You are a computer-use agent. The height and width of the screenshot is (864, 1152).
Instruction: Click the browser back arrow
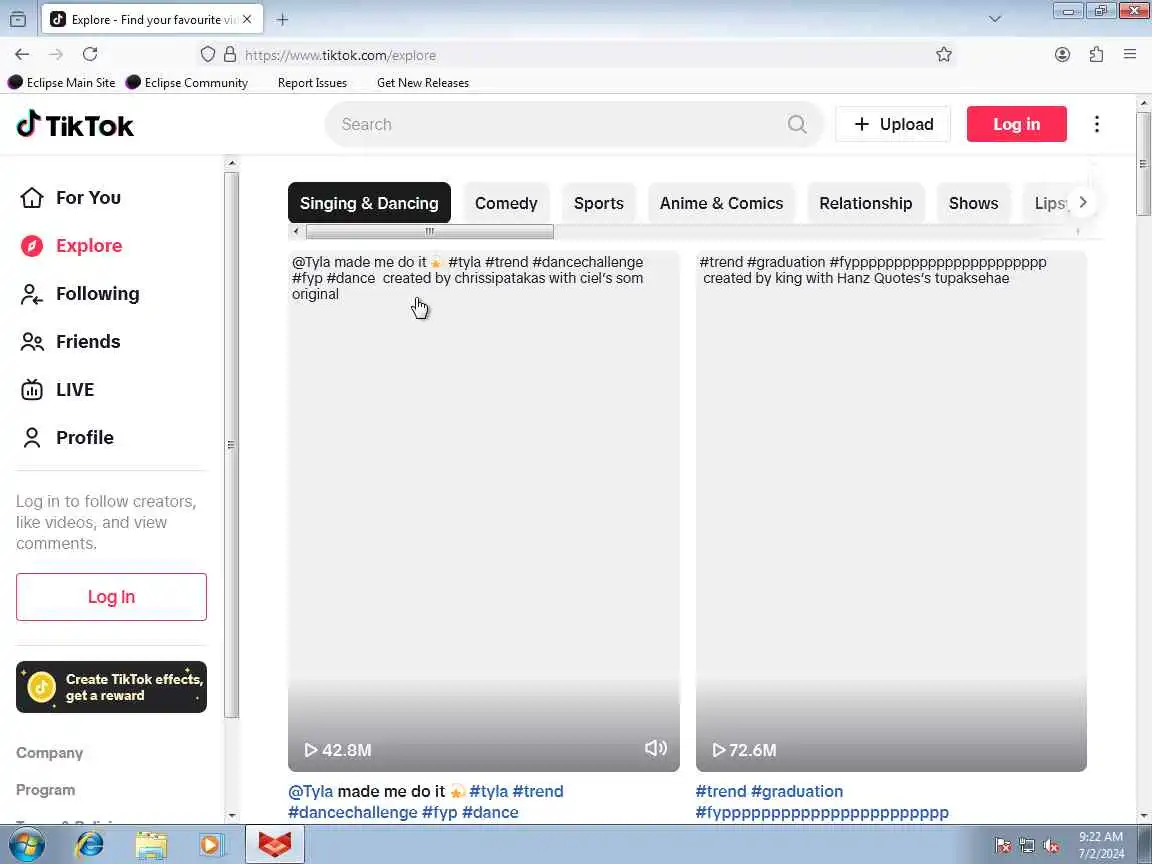[22, 54]
